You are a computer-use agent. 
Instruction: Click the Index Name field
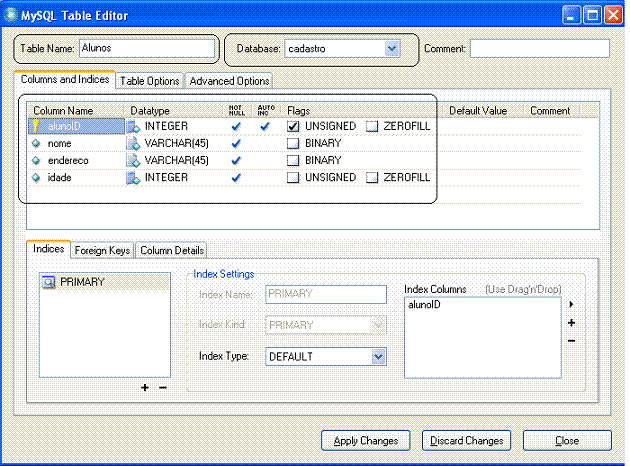tap(326, 294)
